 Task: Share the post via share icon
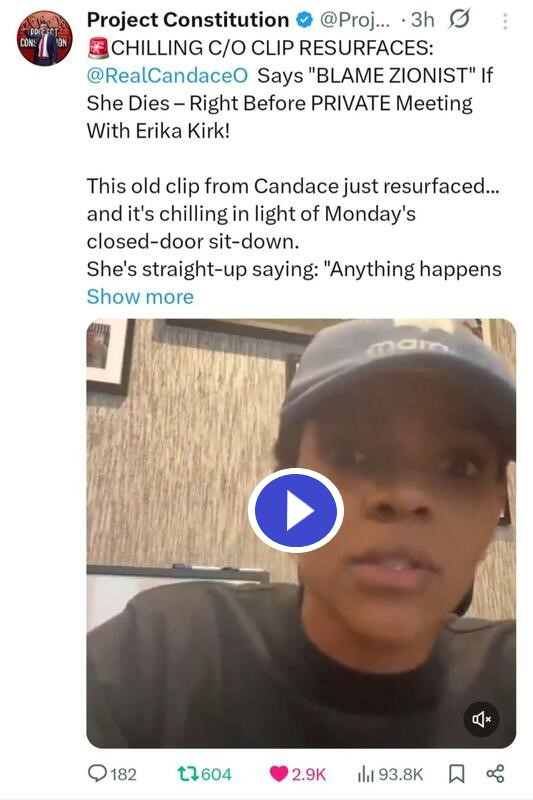tap(495, 774)
